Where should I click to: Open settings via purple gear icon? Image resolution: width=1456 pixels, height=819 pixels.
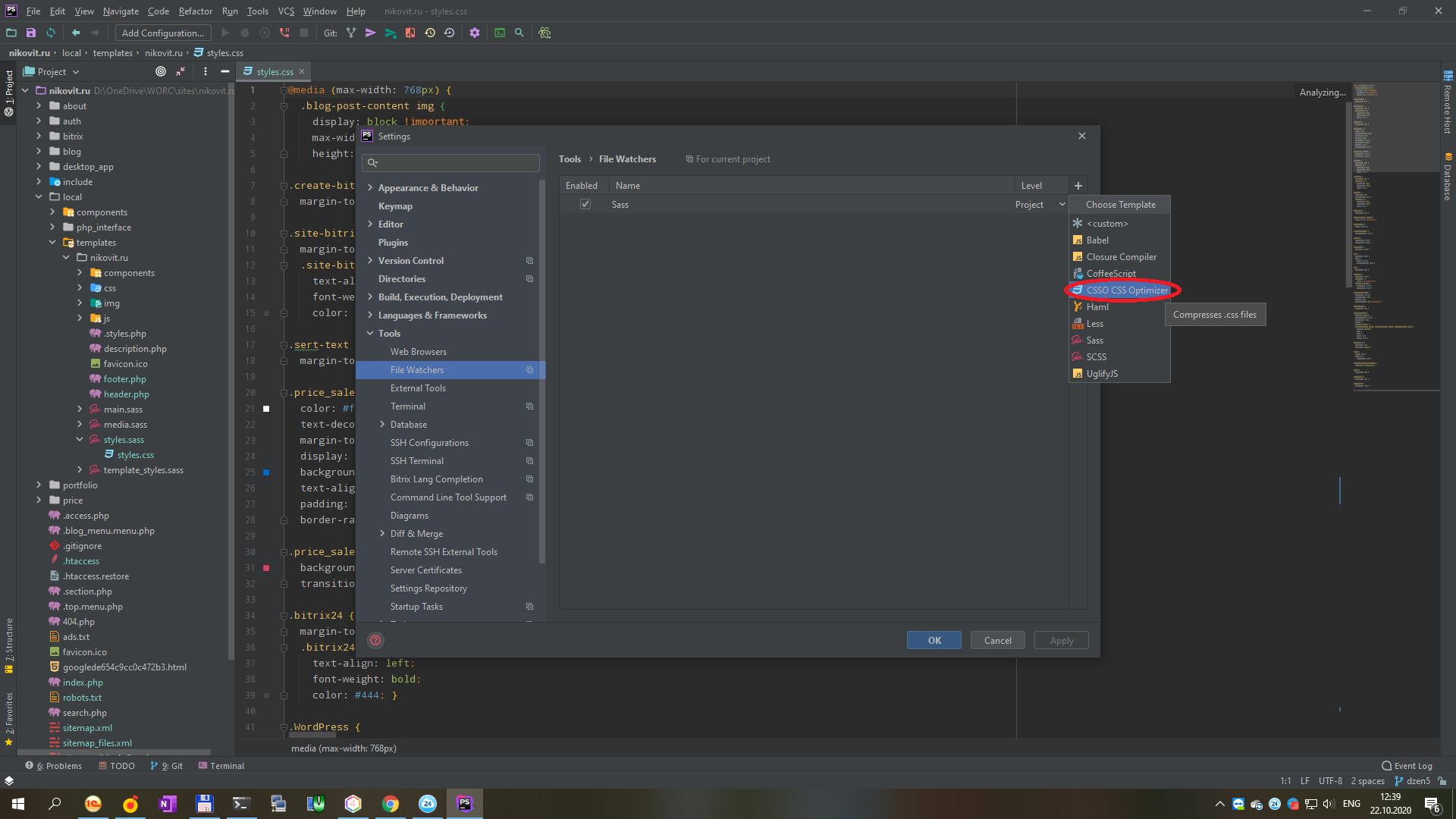tap(475, 33)
